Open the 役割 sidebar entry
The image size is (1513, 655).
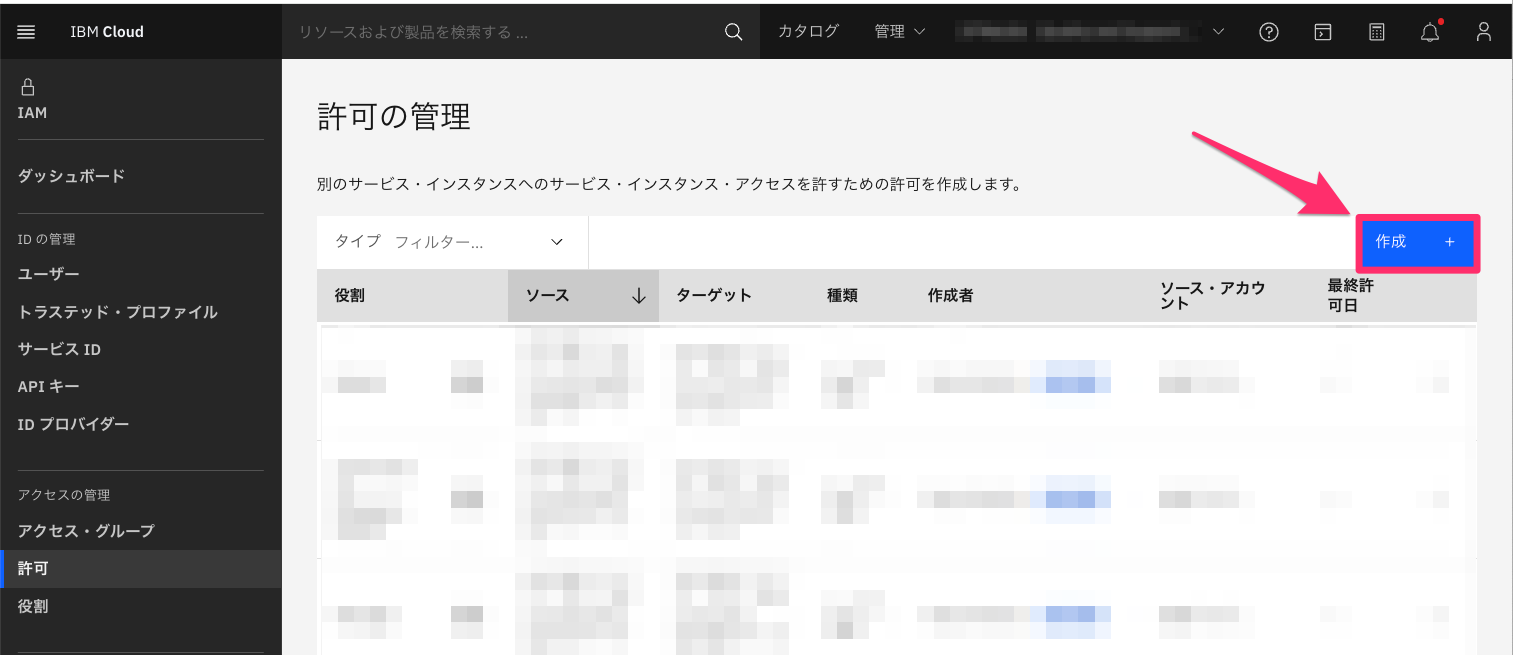(31, 606)
